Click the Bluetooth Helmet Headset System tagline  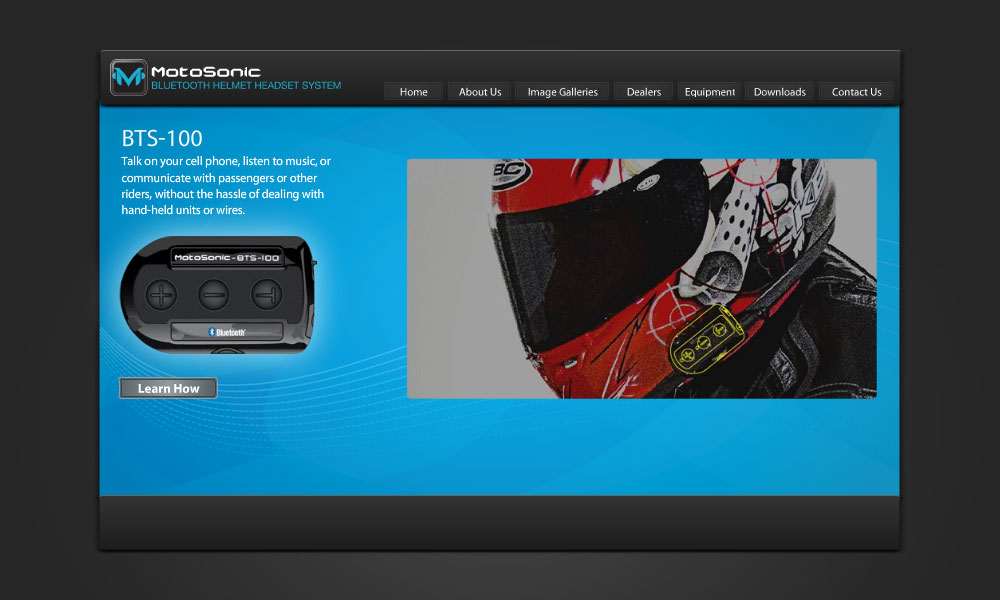(246, 85)
